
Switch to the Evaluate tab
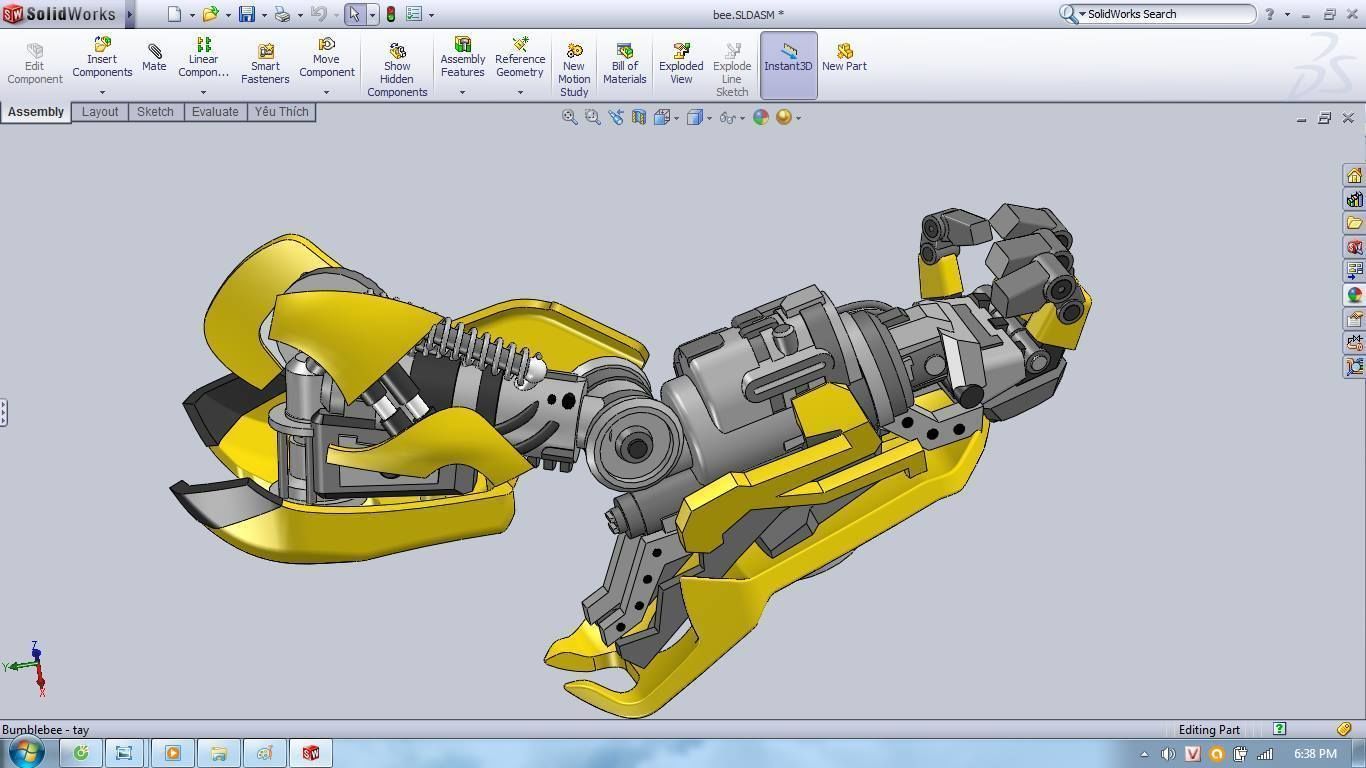[x=215, y=112]
